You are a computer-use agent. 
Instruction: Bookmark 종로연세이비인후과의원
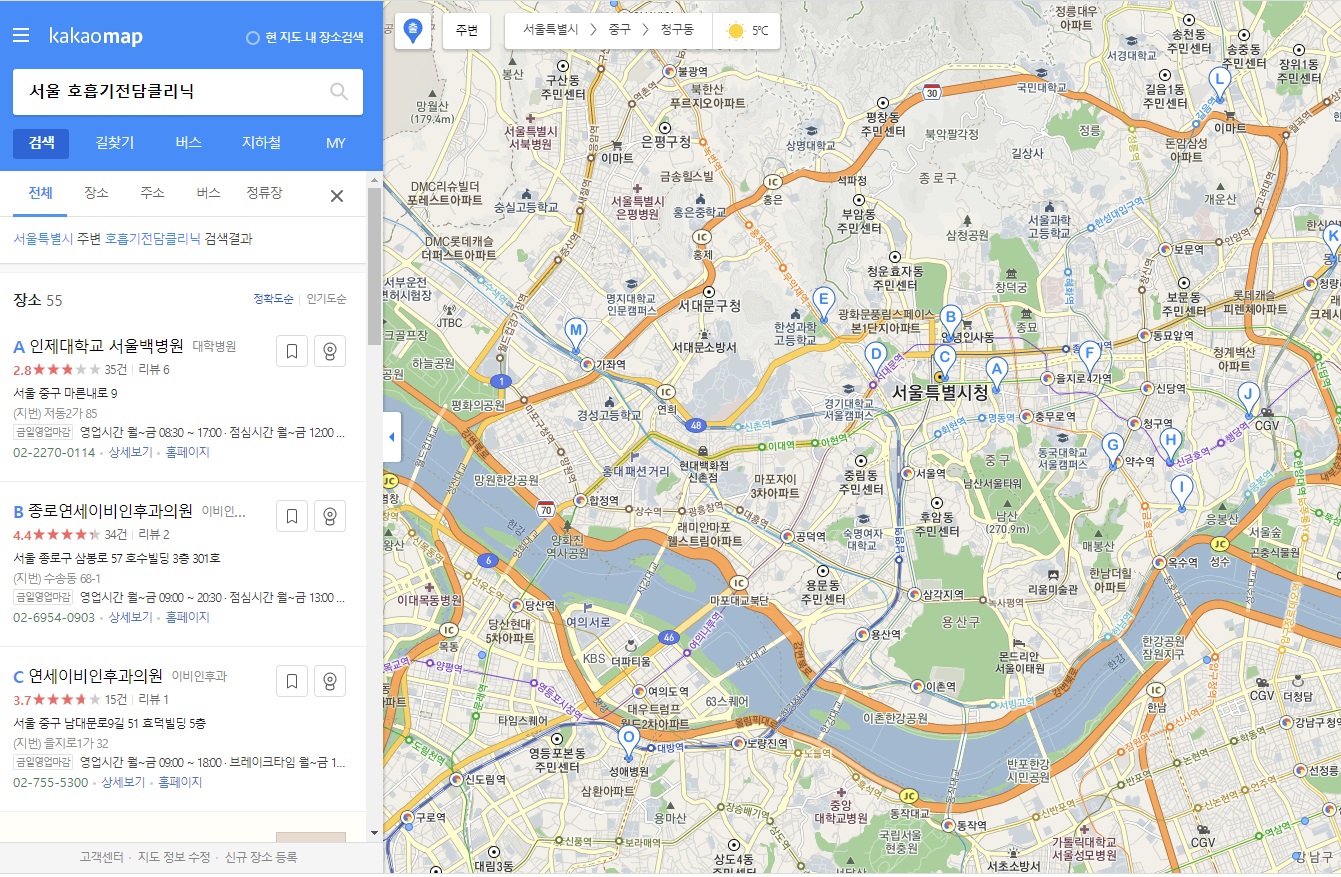coord(291,516)
